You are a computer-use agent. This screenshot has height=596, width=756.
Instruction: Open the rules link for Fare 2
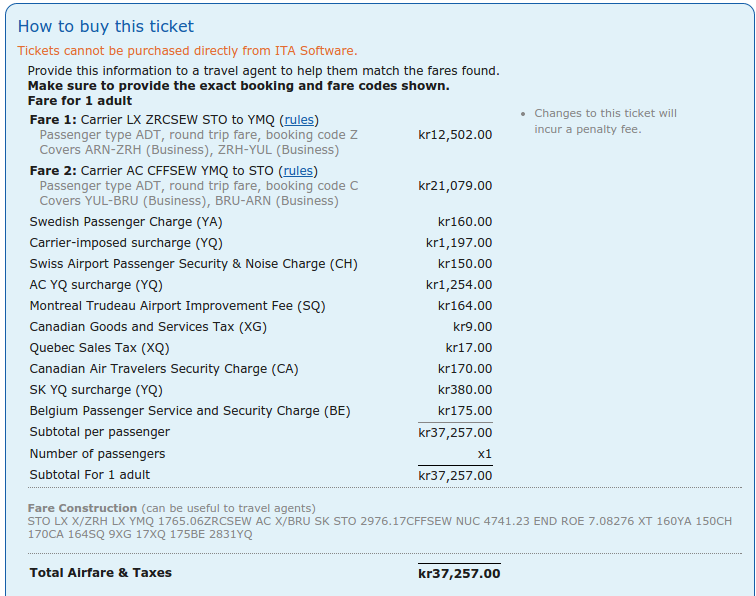[x=298, y=171]
